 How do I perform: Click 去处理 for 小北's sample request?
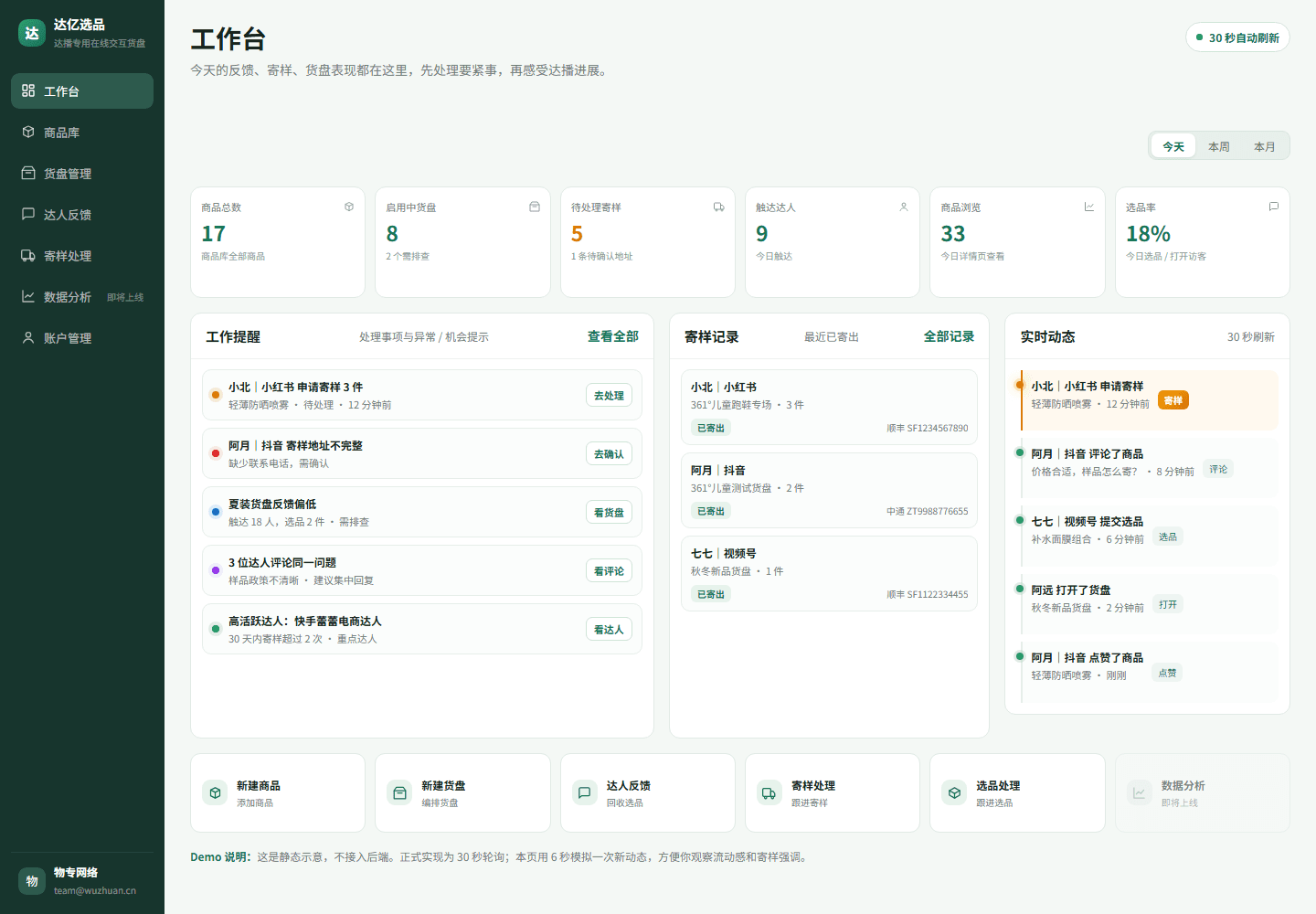click(x=609, y=396)
